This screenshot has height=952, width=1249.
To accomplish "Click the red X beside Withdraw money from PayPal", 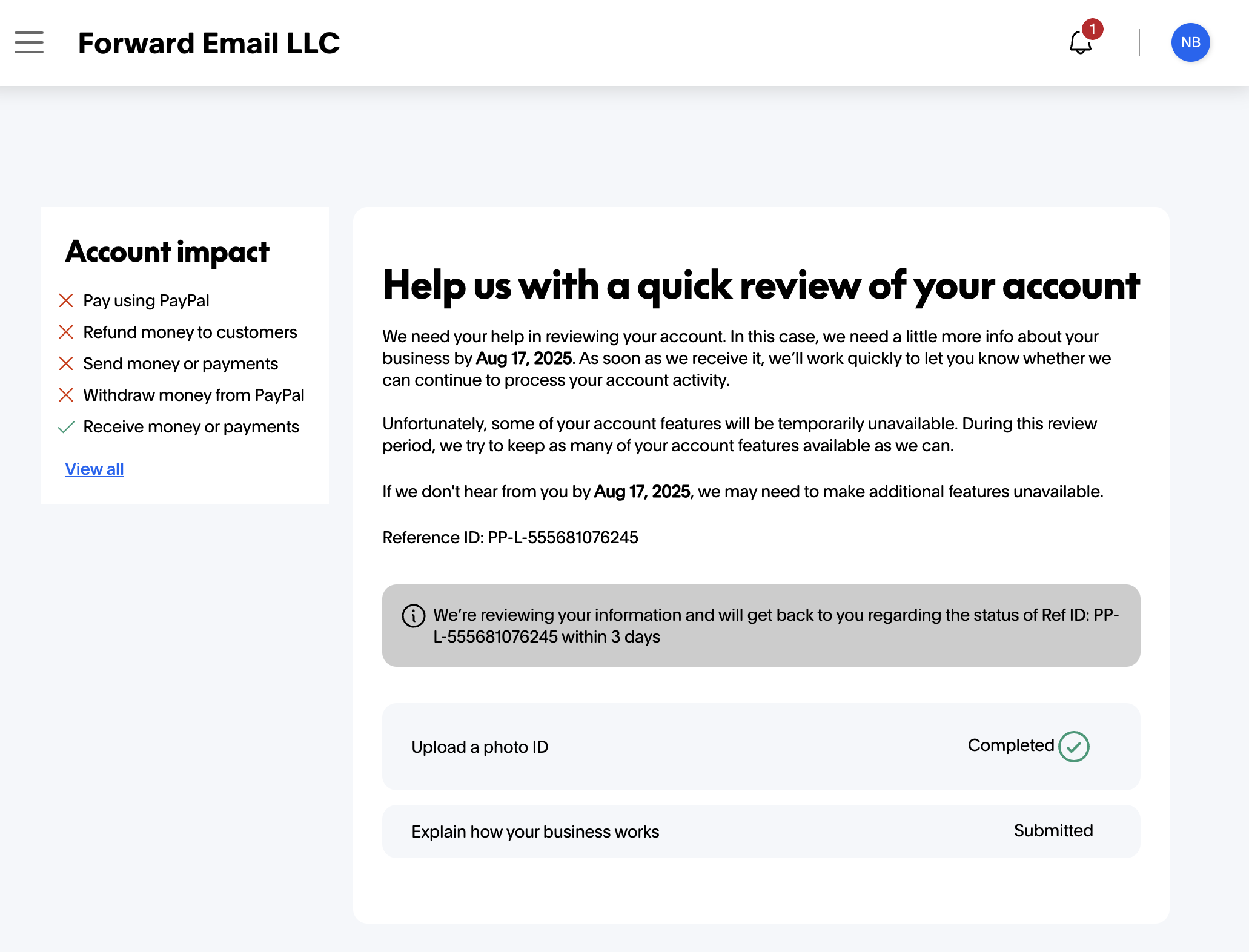I will pos(67,394).
